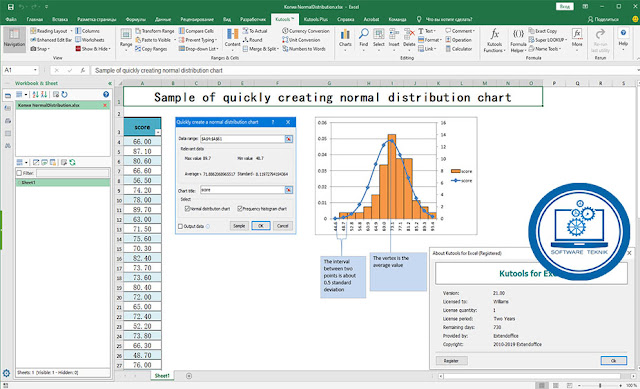
Task: Enable the Filter checkbox in navigation pane
Action: click(x=19, y=173)
